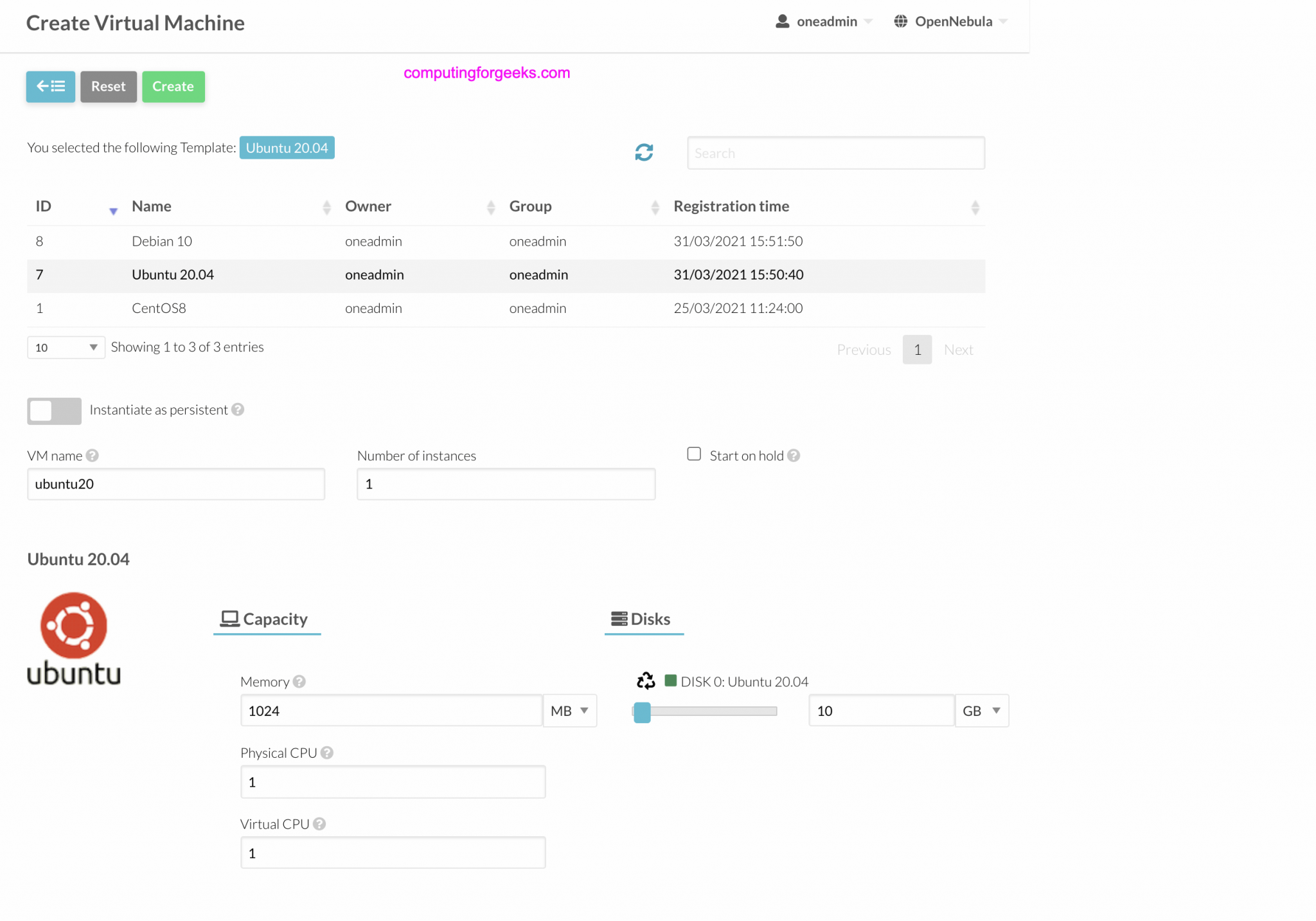The image size is (1316, 921).
Task: Click the refresh templates icon
Action: pyautogui.click(x=644, y=152)
